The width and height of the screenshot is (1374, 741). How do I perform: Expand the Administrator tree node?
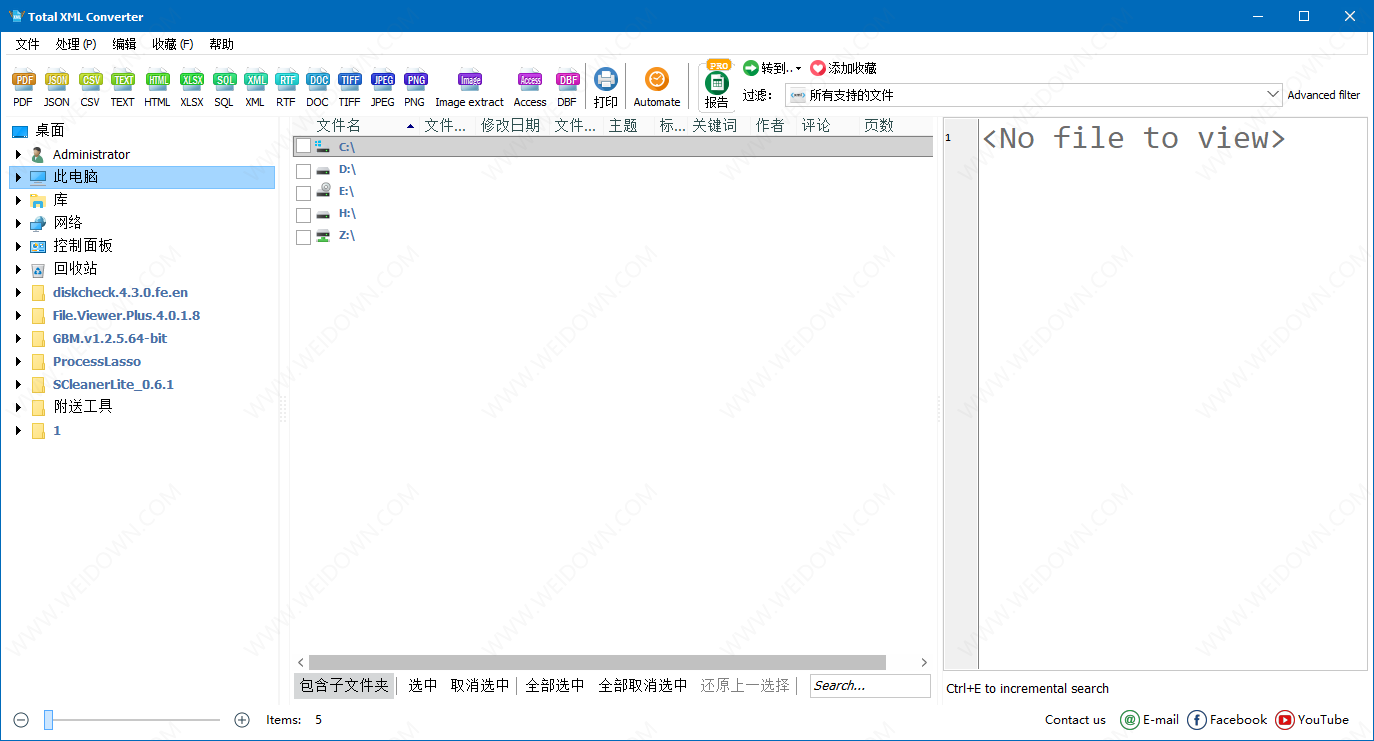[18, 155]
